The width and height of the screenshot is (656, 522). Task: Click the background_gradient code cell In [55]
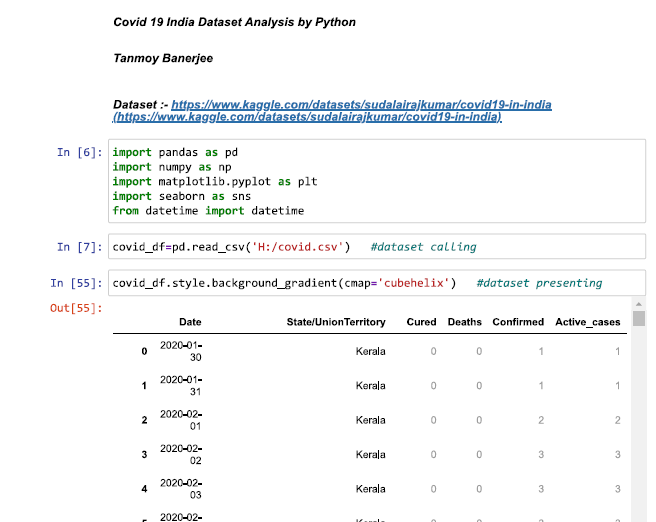pos(377,283)
